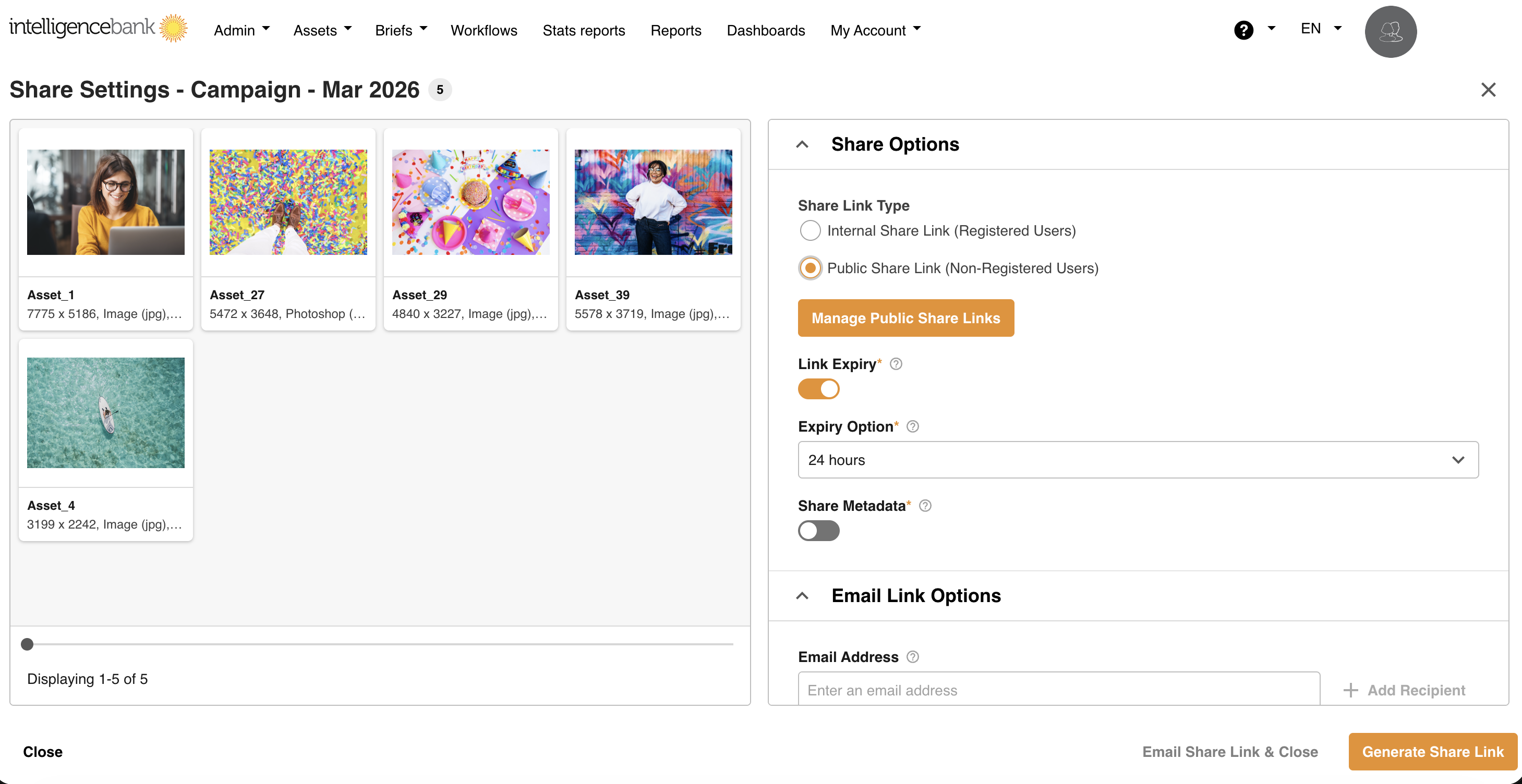Turn off the Link Expiry toggle

(x=818, y=389)
